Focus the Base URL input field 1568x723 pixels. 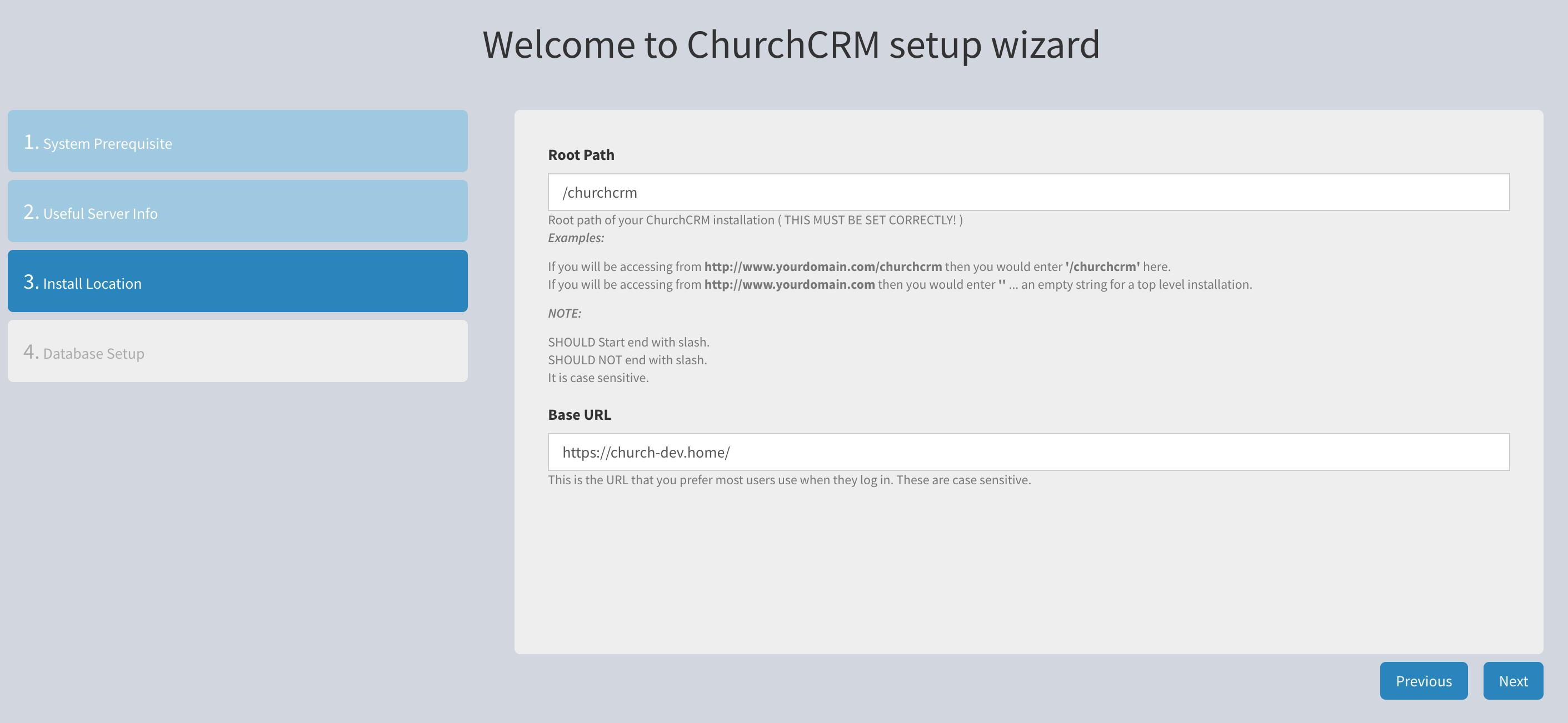pos(1028,452)
